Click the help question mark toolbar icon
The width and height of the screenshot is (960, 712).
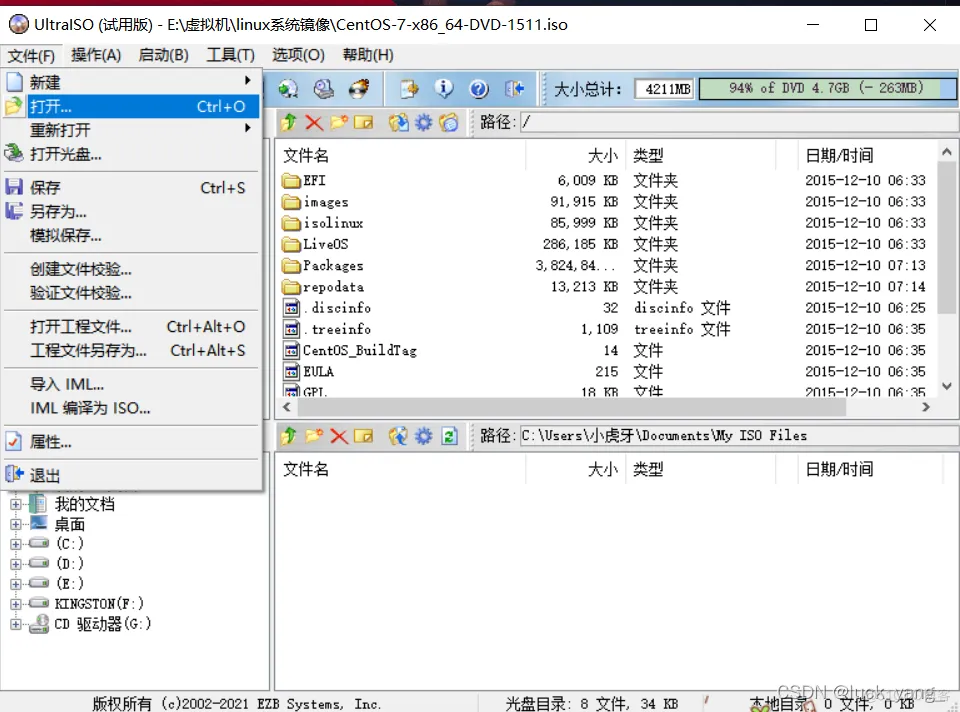[477, 90]
